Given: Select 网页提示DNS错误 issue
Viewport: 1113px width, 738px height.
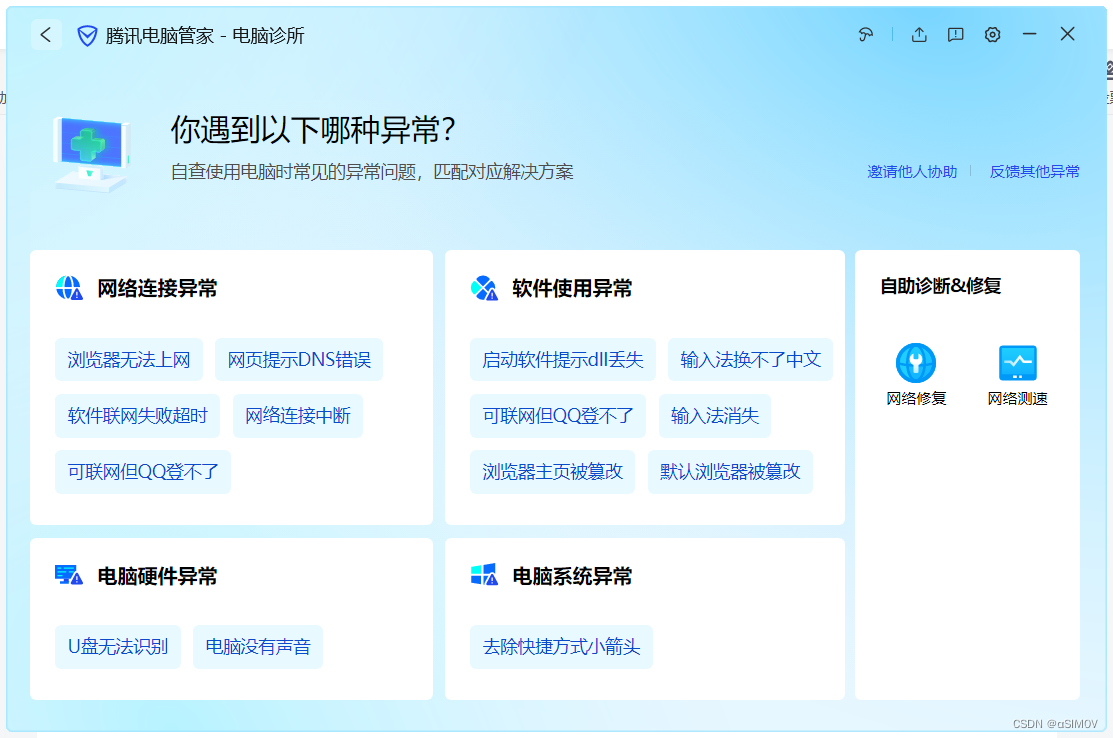Looking at the screenshot, I should coord(299,360).
